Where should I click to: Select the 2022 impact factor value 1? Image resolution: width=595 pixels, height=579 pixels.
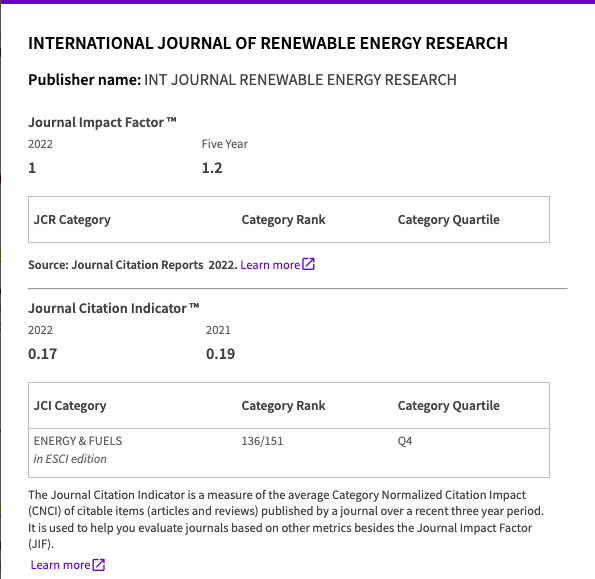point(32,168)
